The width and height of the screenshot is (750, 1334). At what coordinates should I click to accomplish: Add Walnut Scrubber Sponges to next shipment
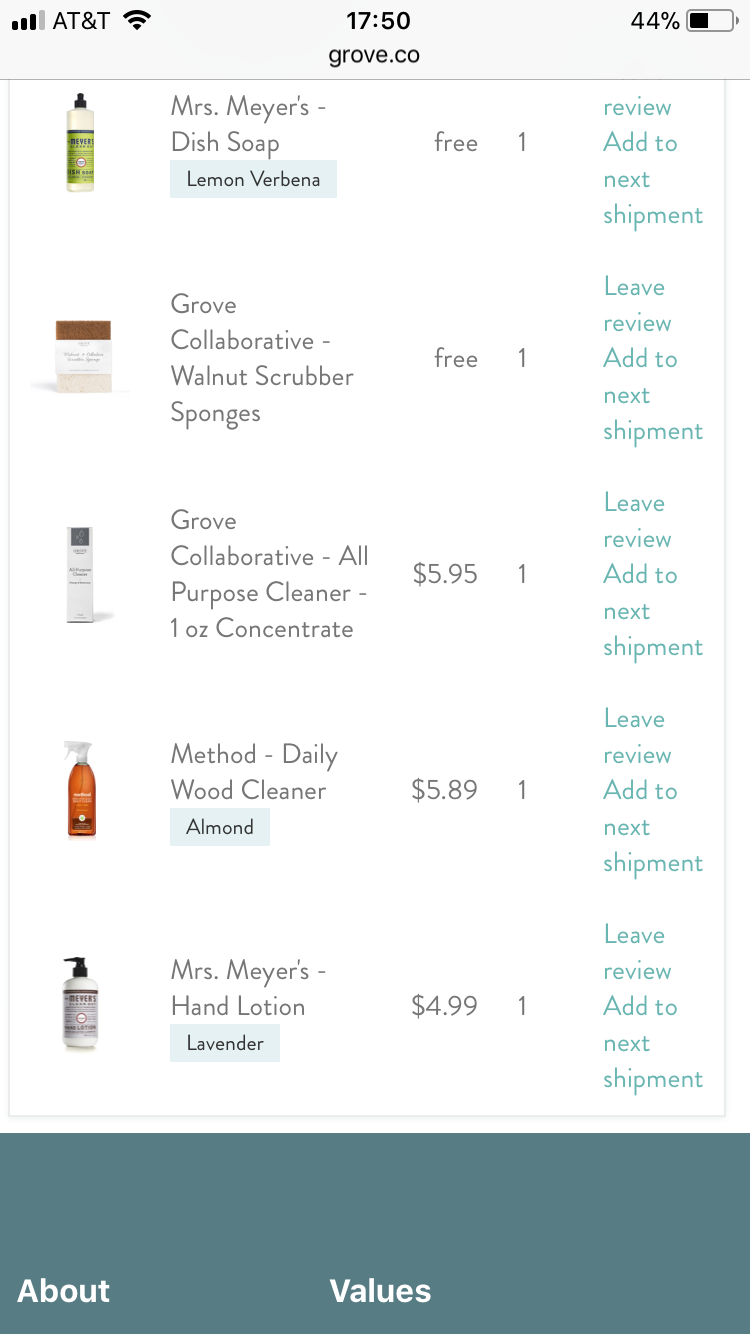coord(652,395)
